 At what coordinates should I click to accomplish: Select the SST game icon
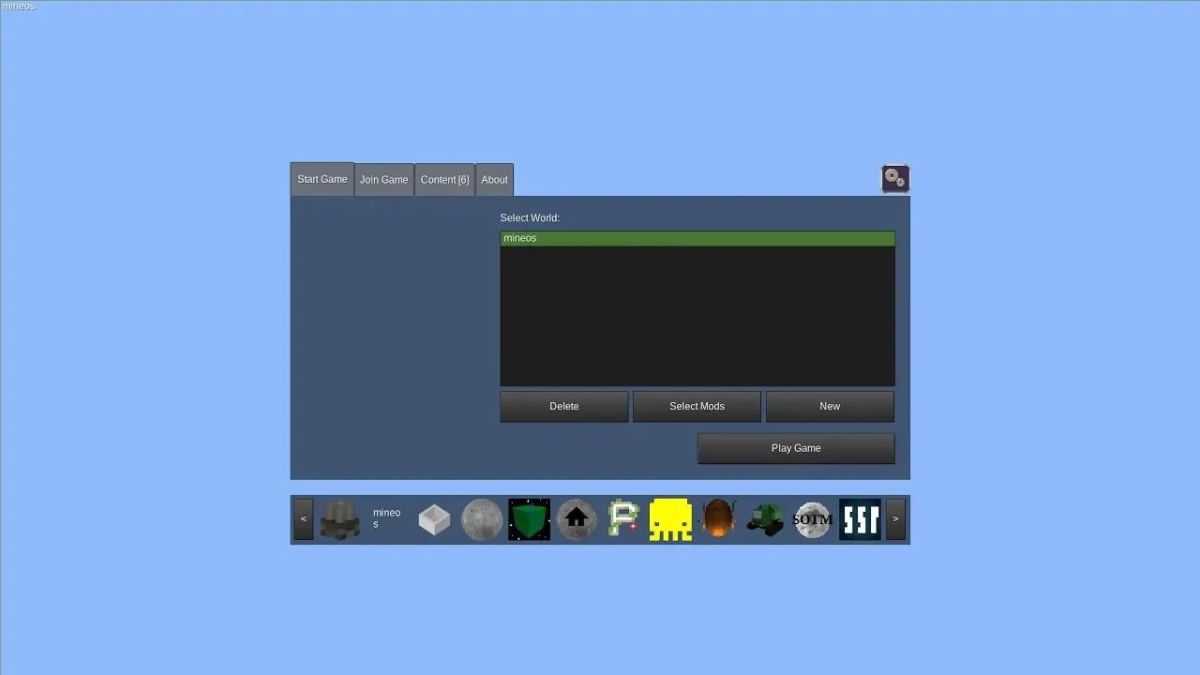coord(860,520)
